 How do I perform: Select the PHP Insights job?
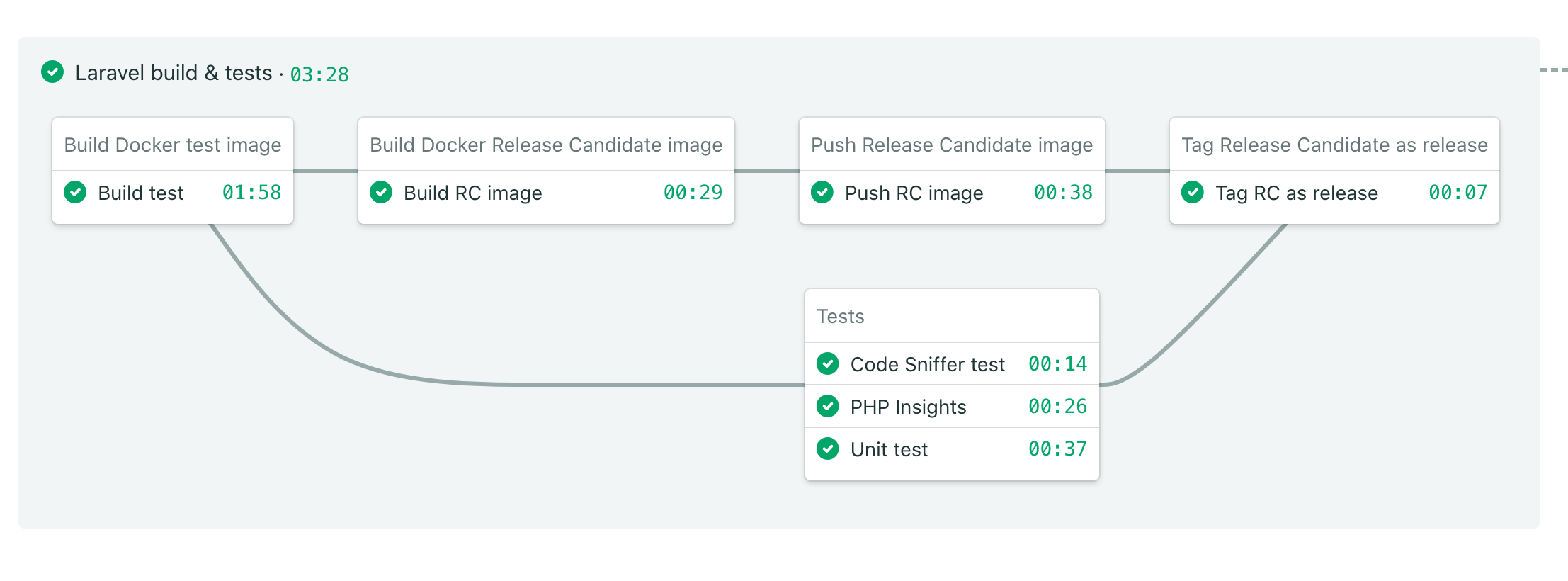click(x=908, y=407)
